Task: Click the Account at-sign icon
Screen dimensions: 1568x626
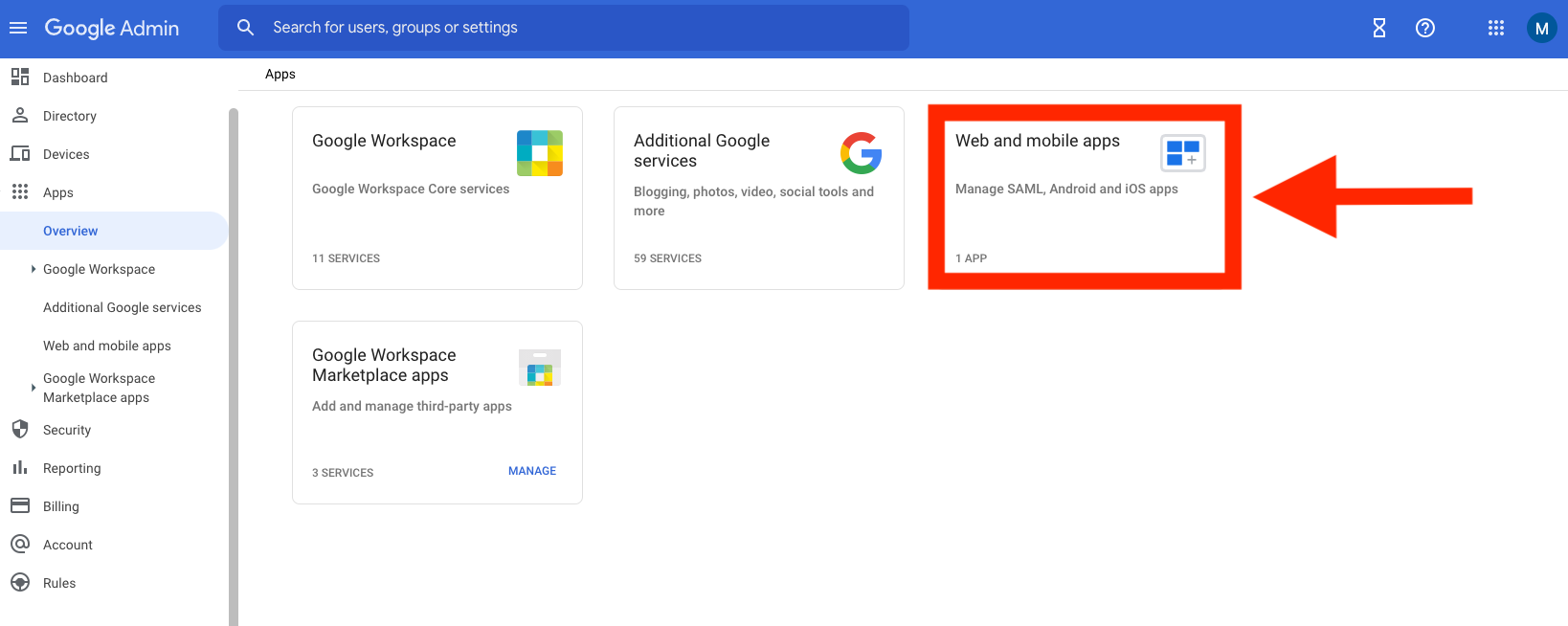Action: (x=20, y=544)
